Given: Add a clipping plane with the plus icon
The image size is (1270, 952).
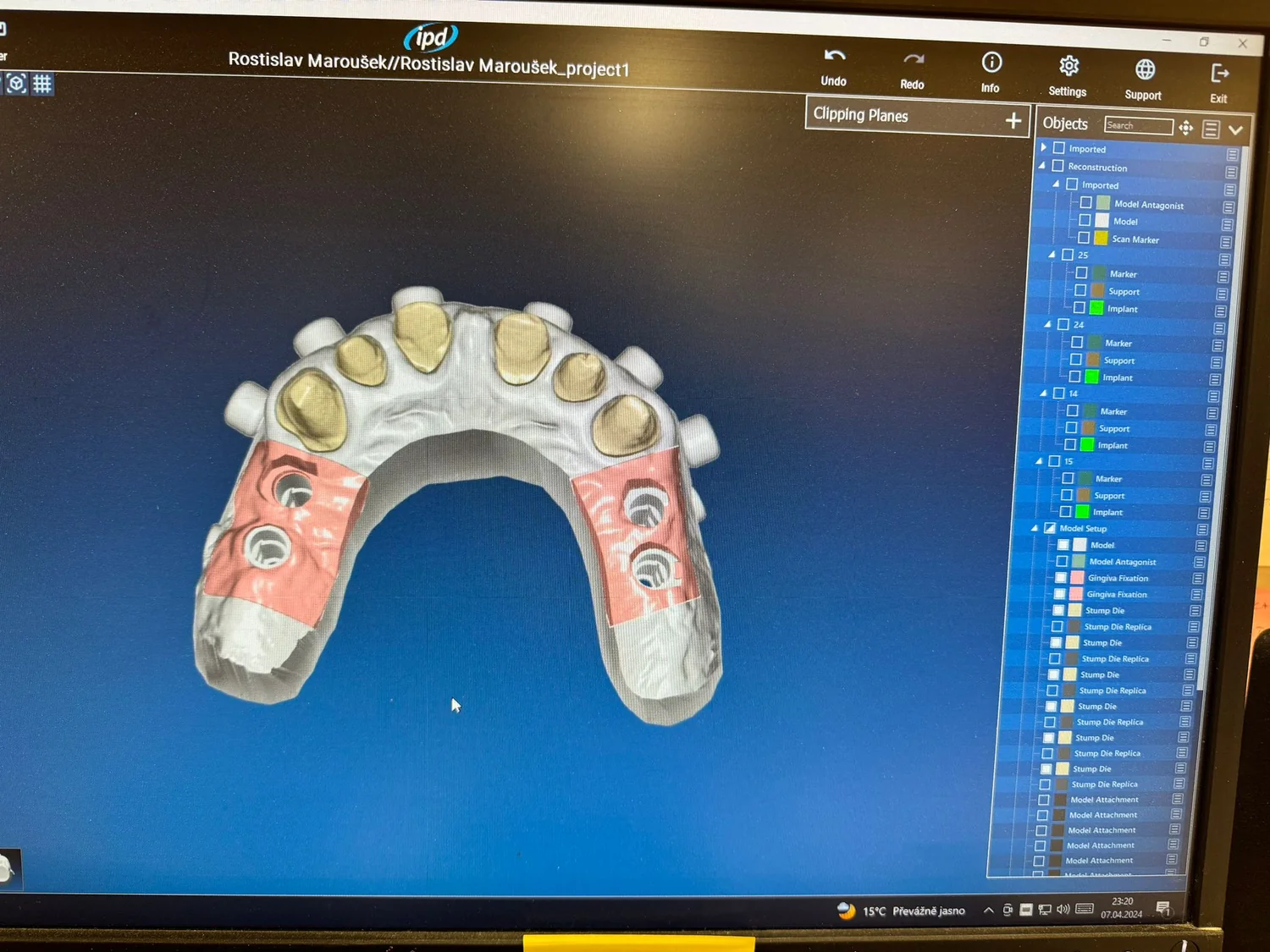Looking at the screenshot, I should 1013,121.
